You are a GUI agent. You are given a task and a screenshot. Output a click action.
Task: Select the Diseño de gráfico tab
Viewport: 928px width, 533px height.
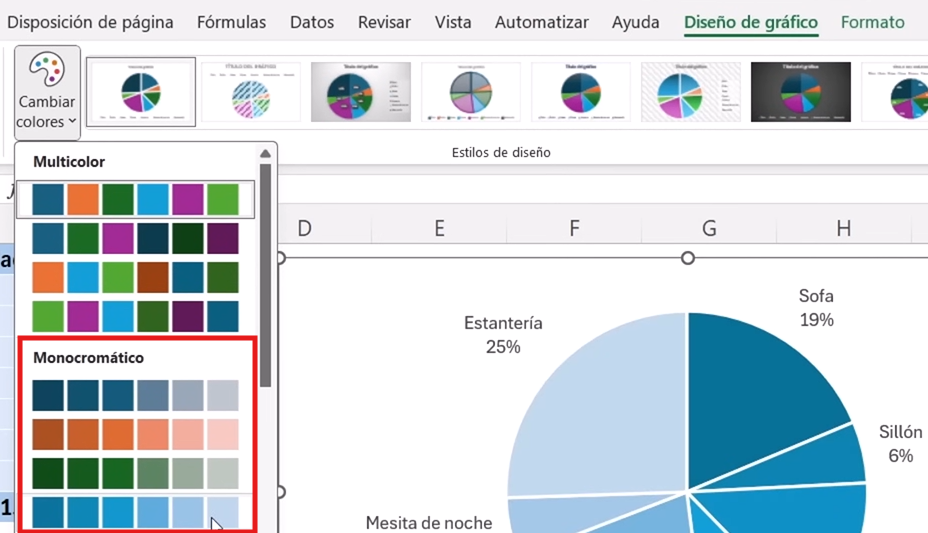pyautogui.click(x=751, y=22)
